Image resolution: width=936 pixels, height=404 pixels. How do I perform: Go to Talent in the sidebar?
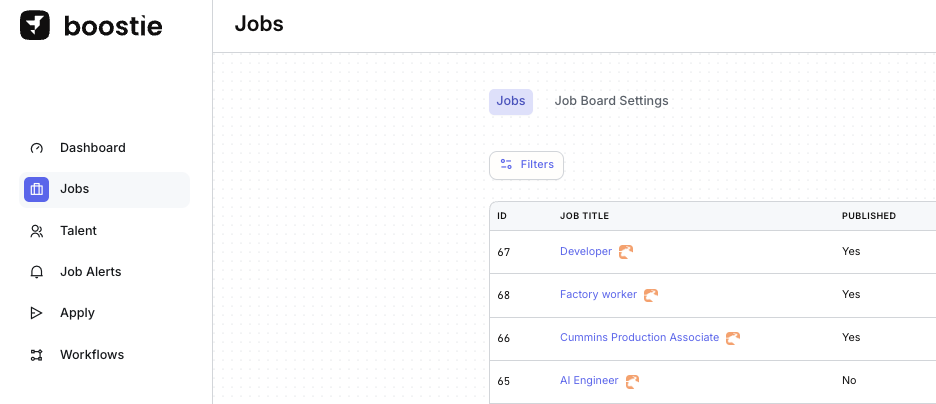(x=78, y=231)
